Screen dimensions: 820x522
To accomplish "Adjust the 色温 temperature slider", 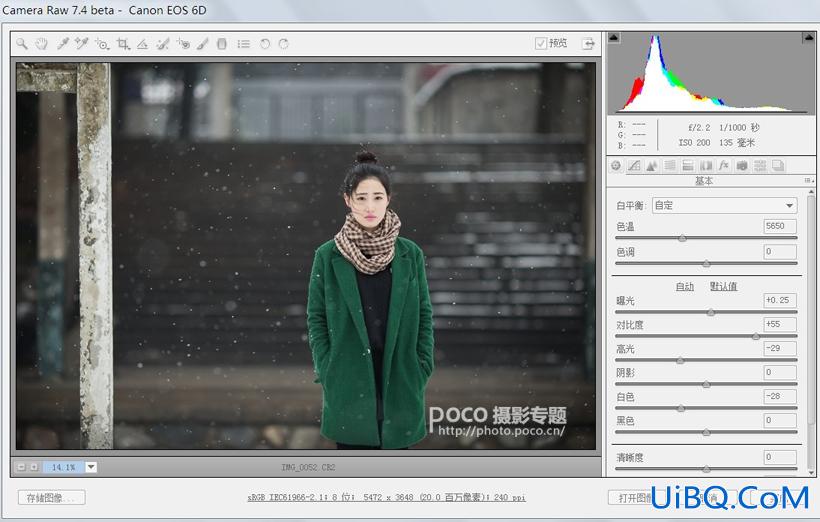I will point(682,239).
